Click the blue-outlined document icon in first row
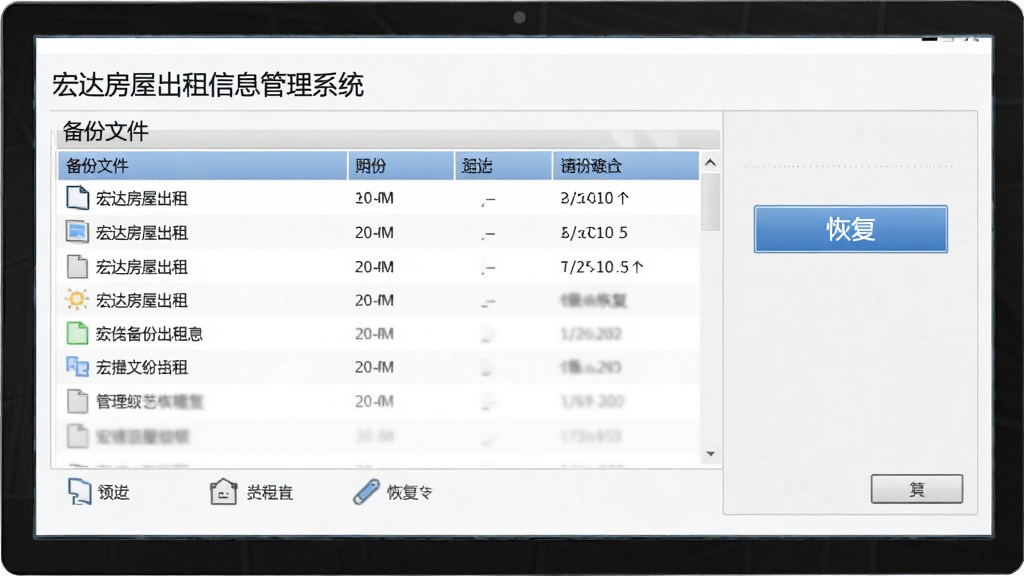This screenshot has width=1024, height=576. pyautogui.click(x=77, y=197)
